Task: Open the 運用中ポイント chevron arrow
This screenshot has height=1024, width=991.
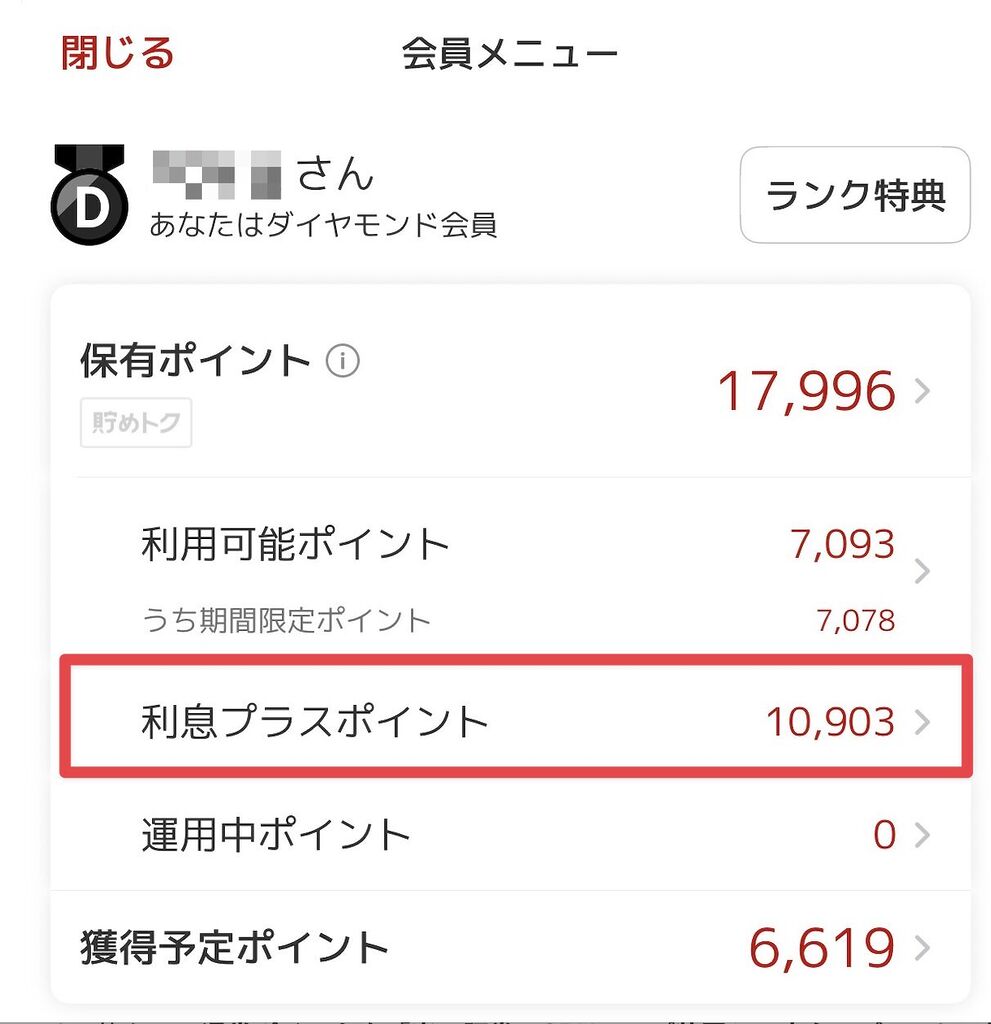Action: (x=922, y=835)
